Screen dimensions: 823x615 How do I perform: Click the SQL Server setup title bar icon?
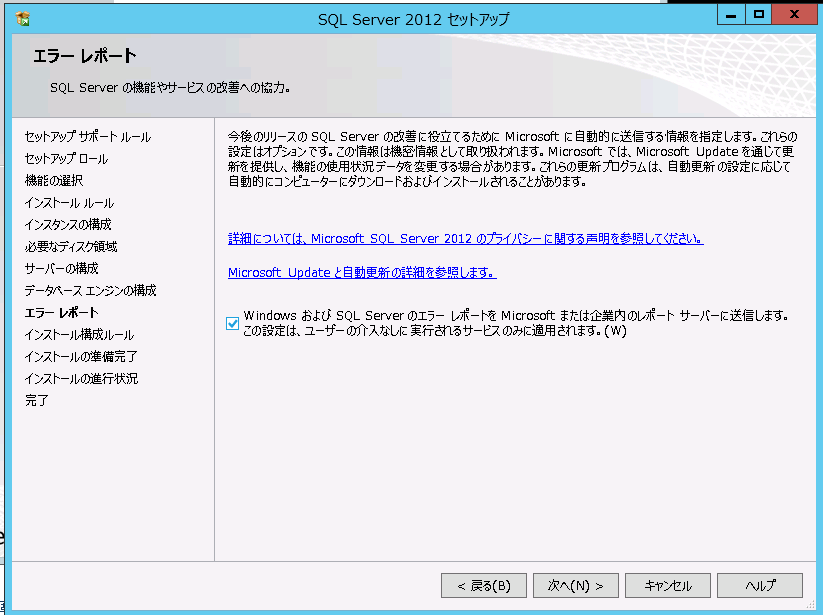tap(23, 18)
